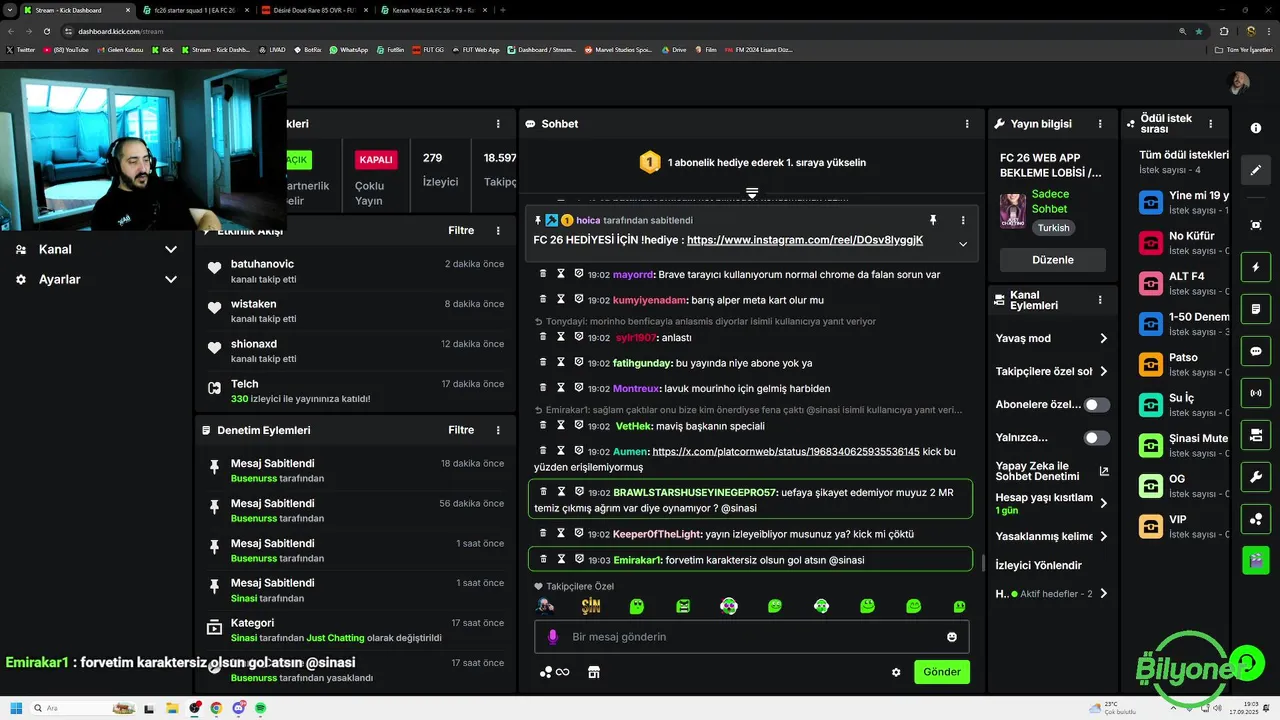Open Yavaş mod options arrow
The height and width of the screenshot is (720, 1280).
tap(1103, 338)
